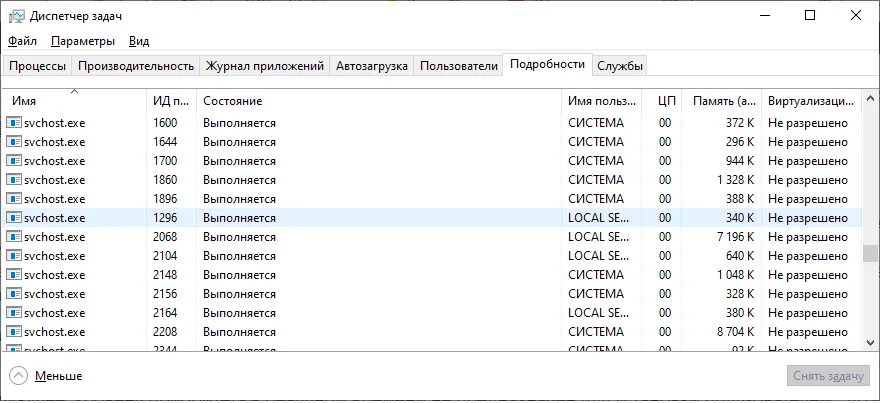The image size is (881, 403).
Task: Click the collapse arrow icon beside Меньше
Action: click(19, 376)
